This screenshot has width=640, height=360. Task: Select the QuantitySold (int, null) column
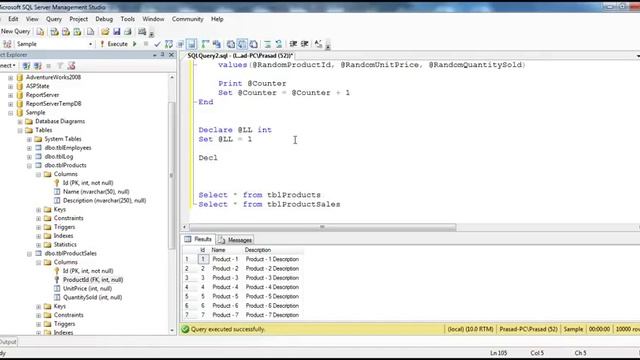[92, 298]
